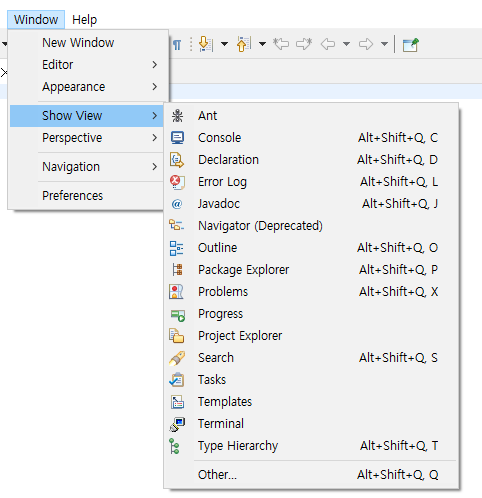Click the Alt+Shift+Q, D shortcut text
This screenshot has height=498, width=482.
click(398, 160)
